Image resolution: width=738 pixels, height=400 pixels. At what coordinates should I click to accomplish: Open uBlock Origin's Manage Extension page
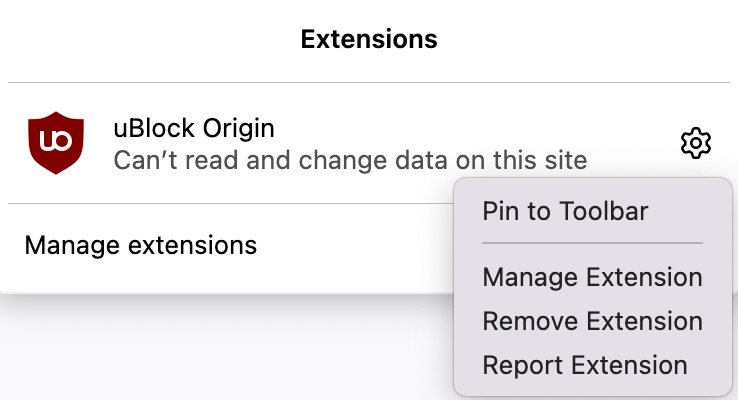592,277
